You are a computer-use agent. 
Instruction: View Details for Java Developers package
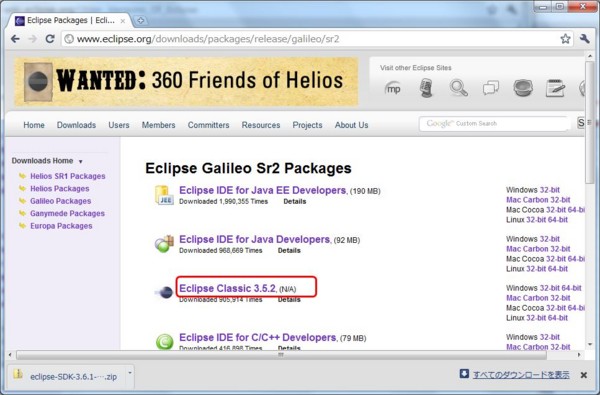coord(289,250)
